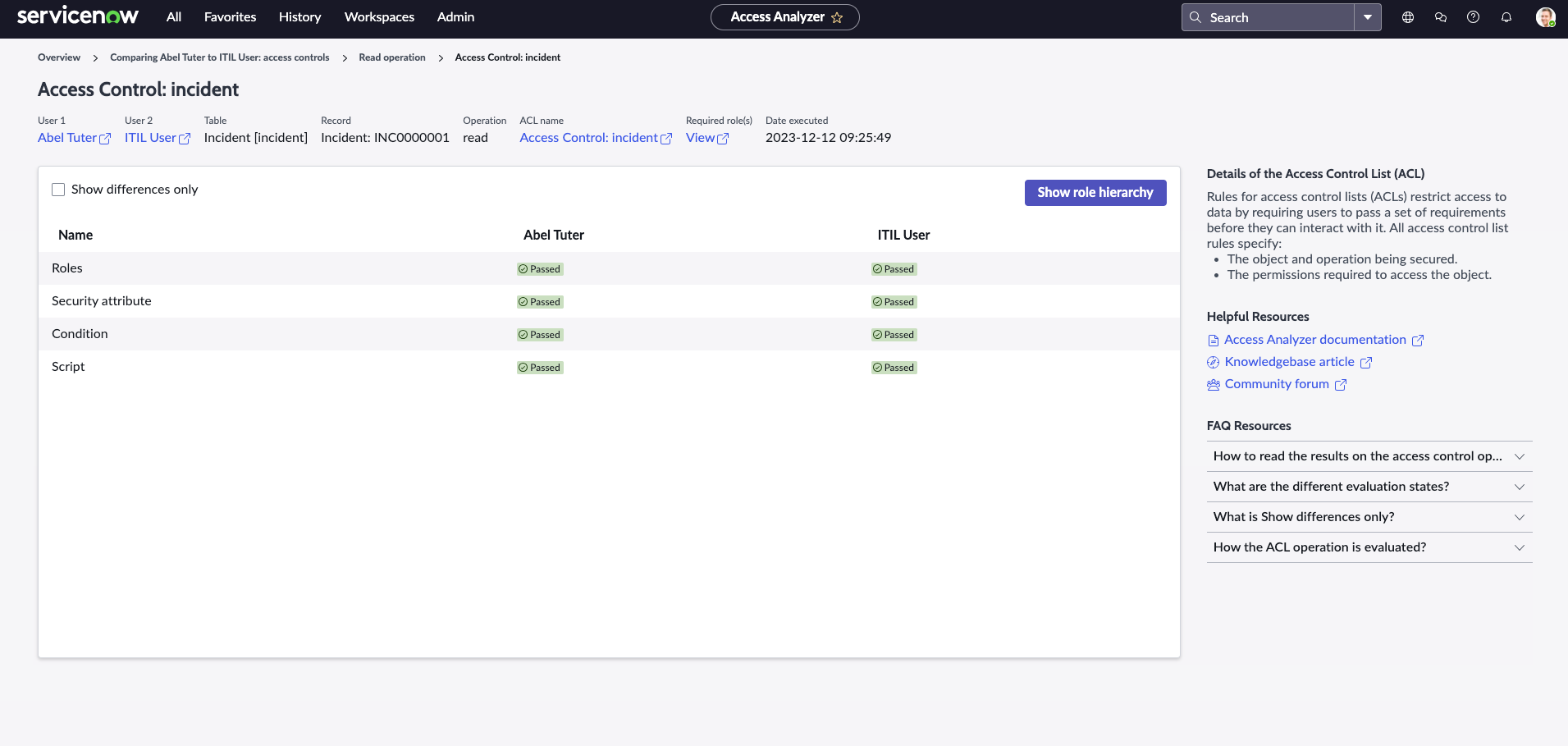Screen dimensions: 1568x746
Task: Open the help question mark icon
Action: [1474, 17]
